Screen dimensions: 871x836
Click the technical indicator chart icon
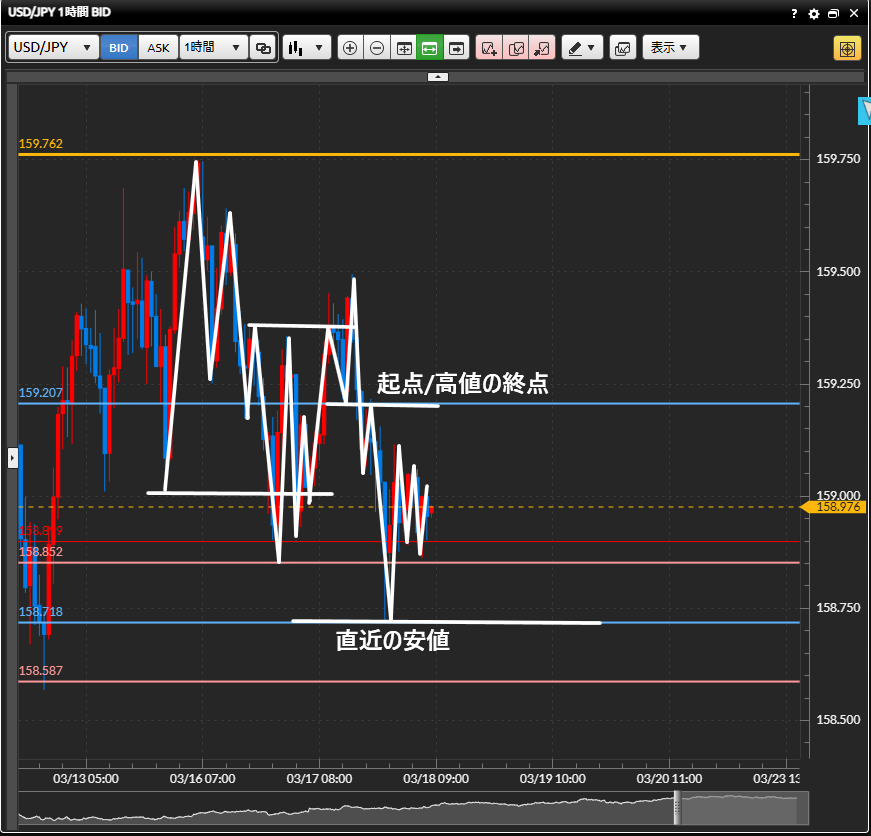622,47
